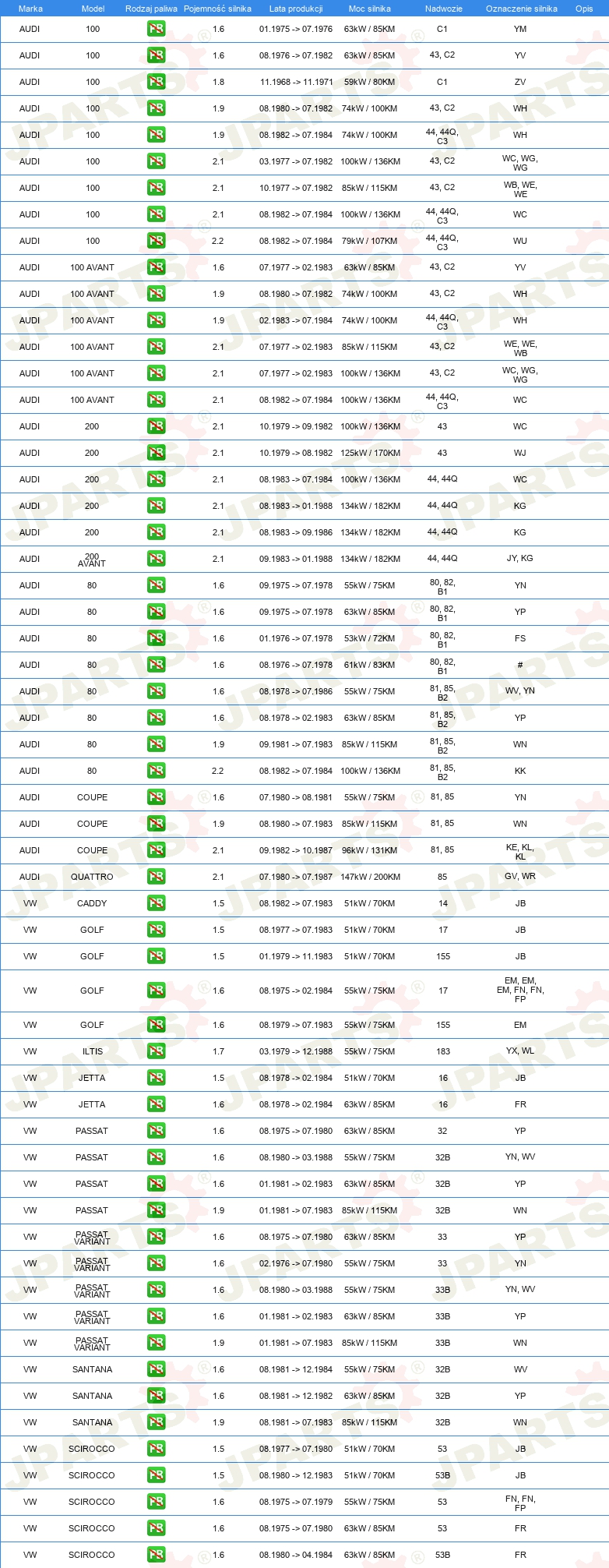Click production years '08.1980 -> 04.1984'
The width and height of the screenshot is (609, 1568).
click(x=296, y=1555)
